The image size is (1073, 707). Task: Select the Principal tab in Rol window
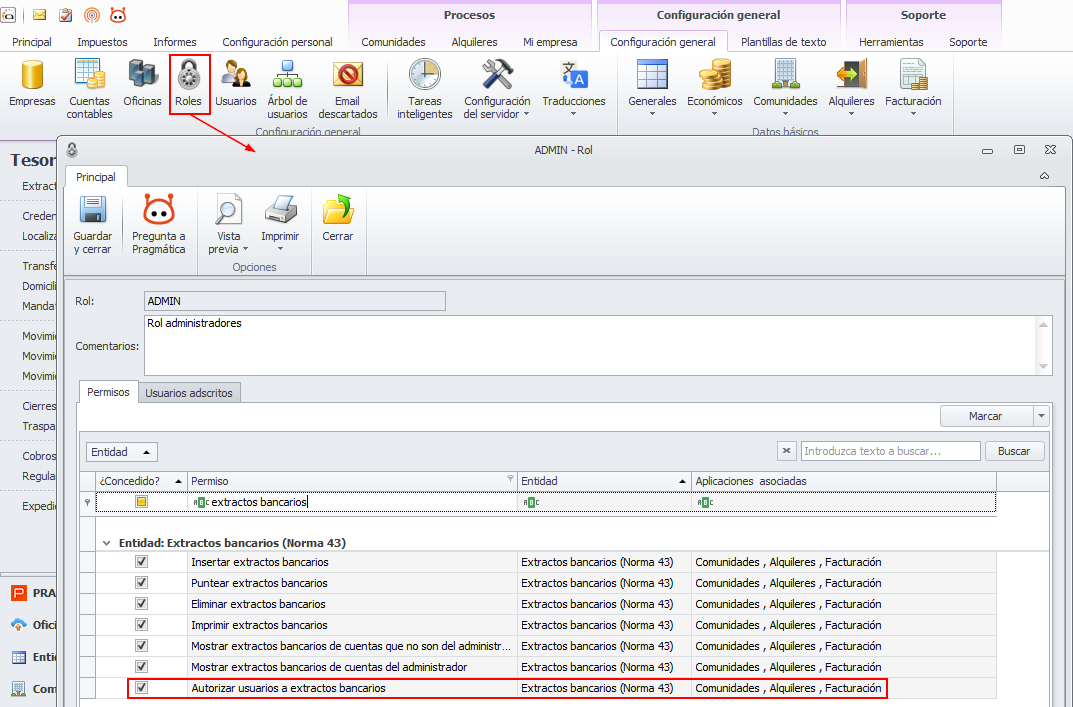[x=96, y=177]
